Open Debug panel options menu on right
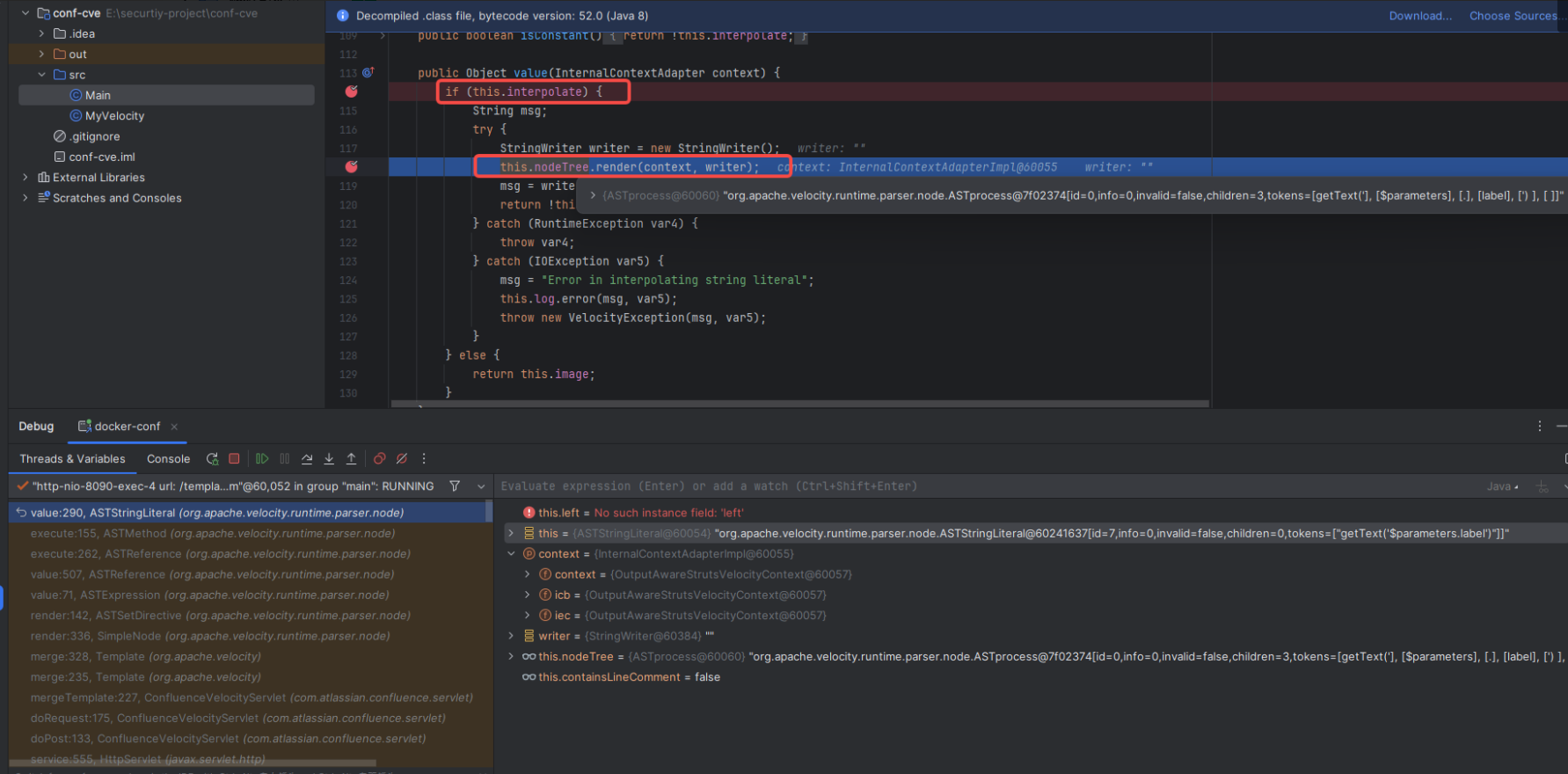This screenshot has width=1568, height=774. pos(1540,427)
